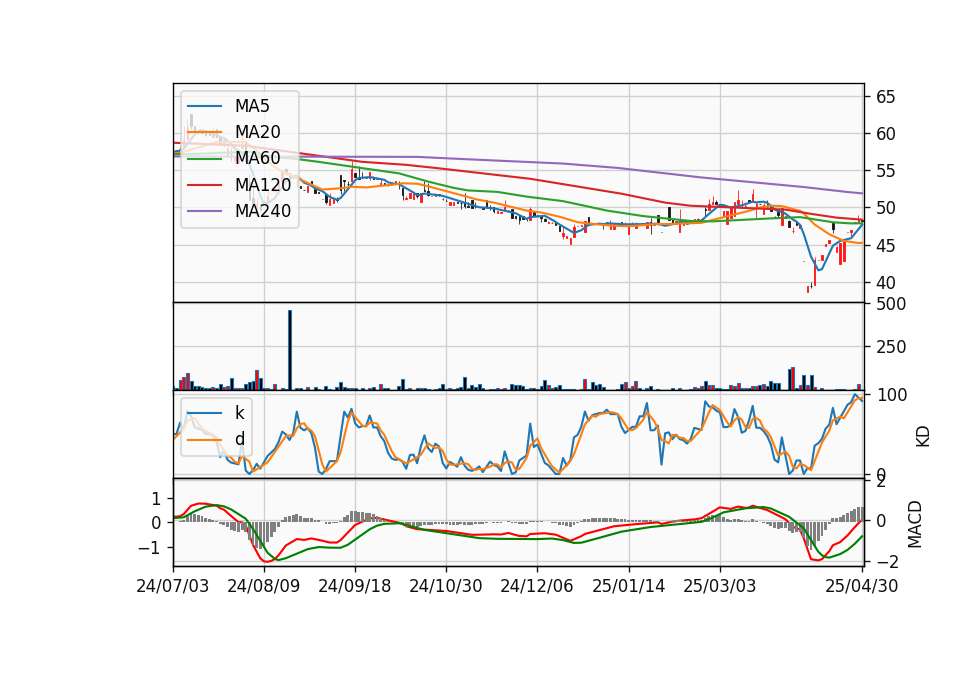This screenshot has width=960, height=690.
Task: Click the 25/03/03 date axis label
Action: [x=720, y=586]
